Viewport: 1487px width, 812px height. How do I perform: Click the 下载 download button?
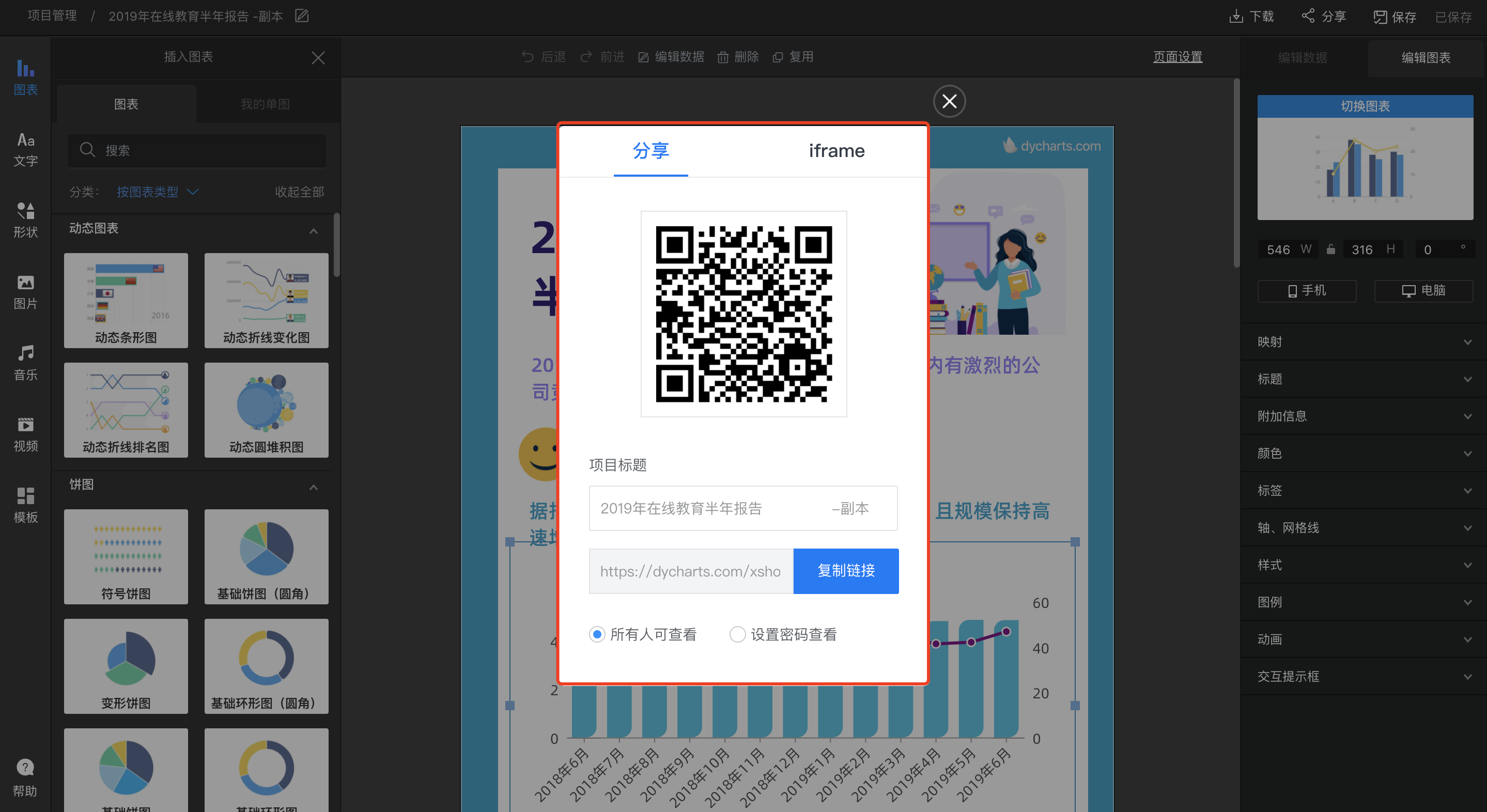coord(1251,16)
